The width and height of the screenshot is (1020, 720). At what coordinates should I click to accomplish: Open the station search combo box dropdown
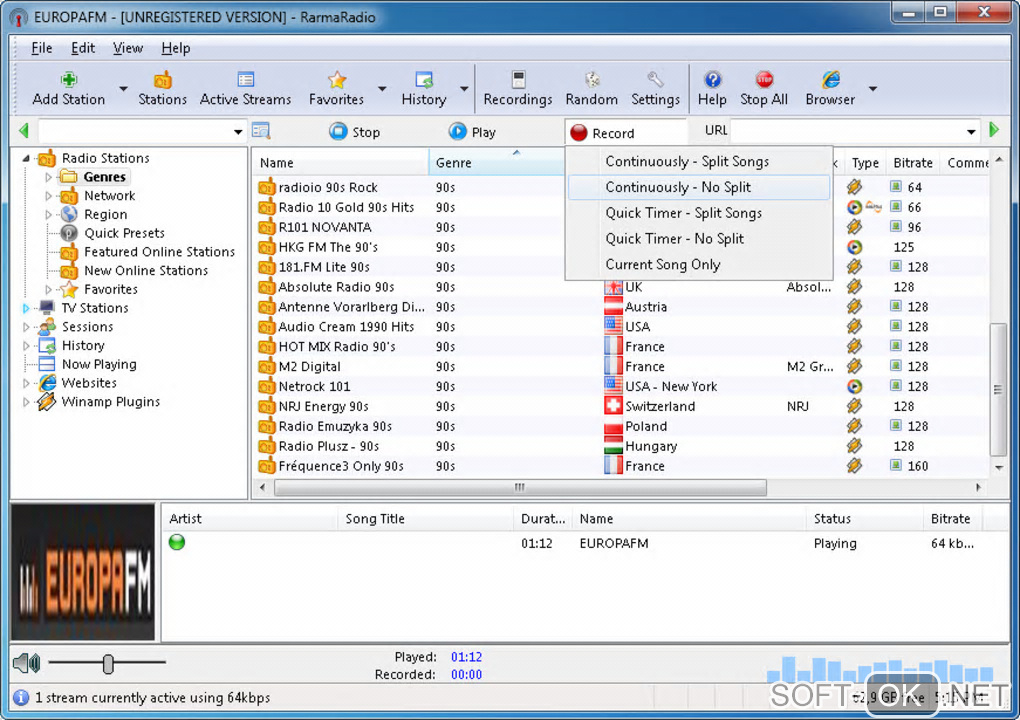point(238,132)
